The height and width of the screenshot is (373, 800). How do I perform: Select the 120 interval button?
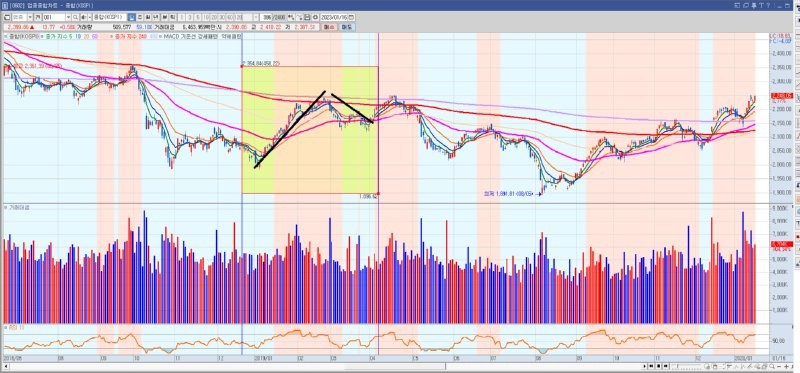pos(238,17)
